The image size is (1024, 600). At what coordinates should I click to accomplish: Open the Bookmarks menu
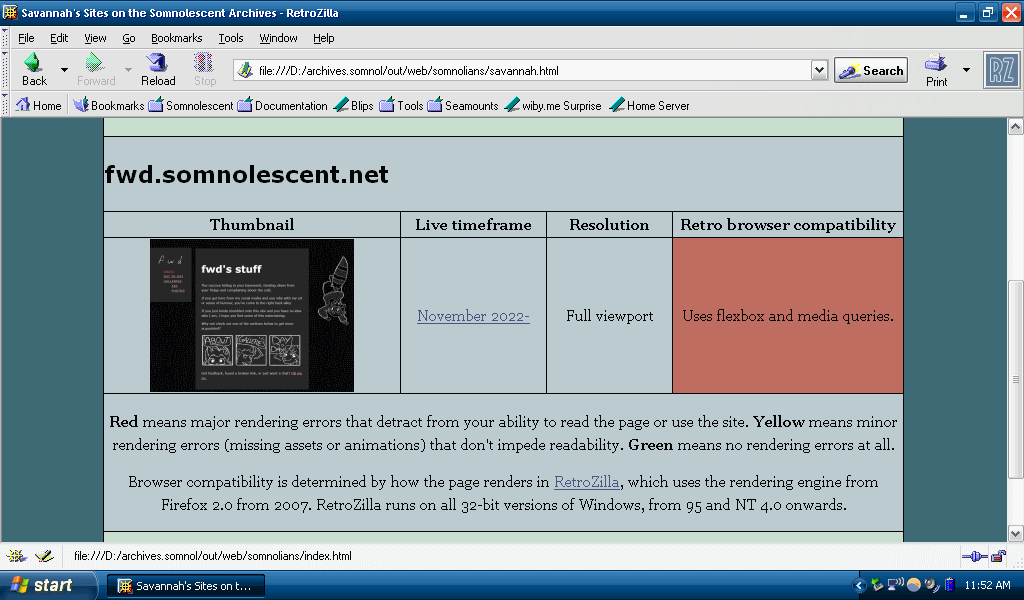(176, 38)
